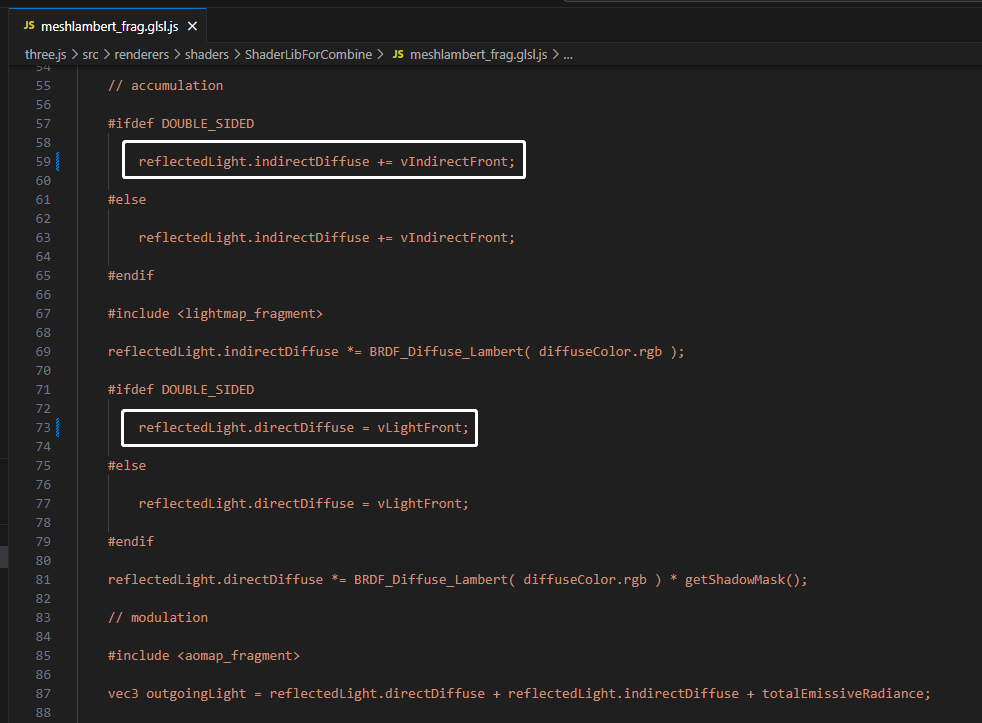Click line number 57 in the gutter
The image size is (982, 723).
coord(43,124)
